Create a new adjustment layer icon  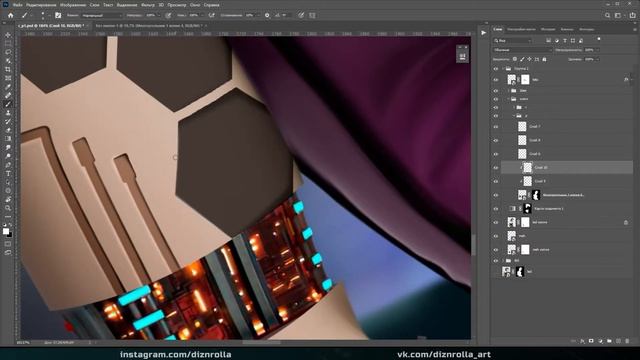[x=600, y=341]
